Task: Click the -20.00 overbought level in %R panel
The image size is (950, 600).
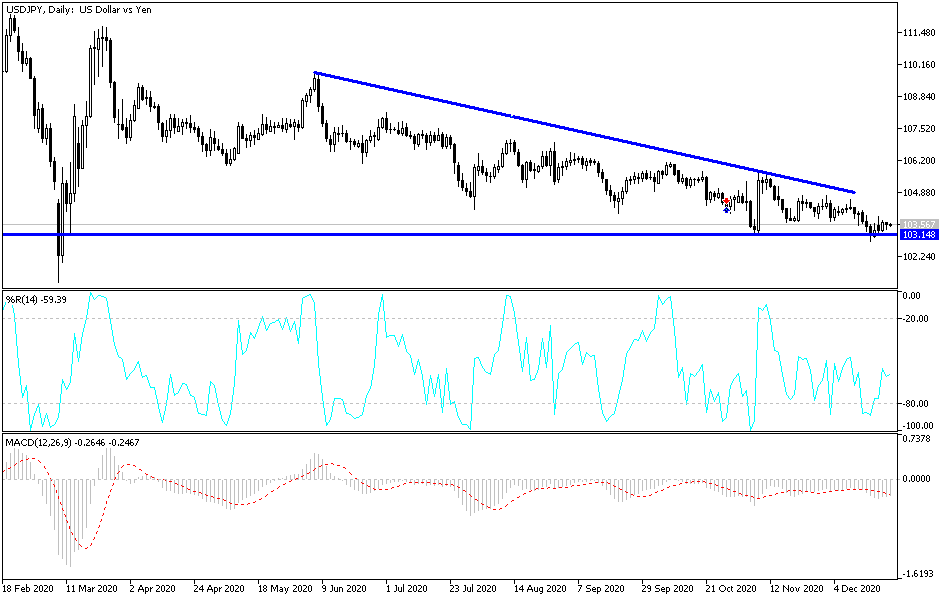Action: pyautogui.click(x=916, y=319)
